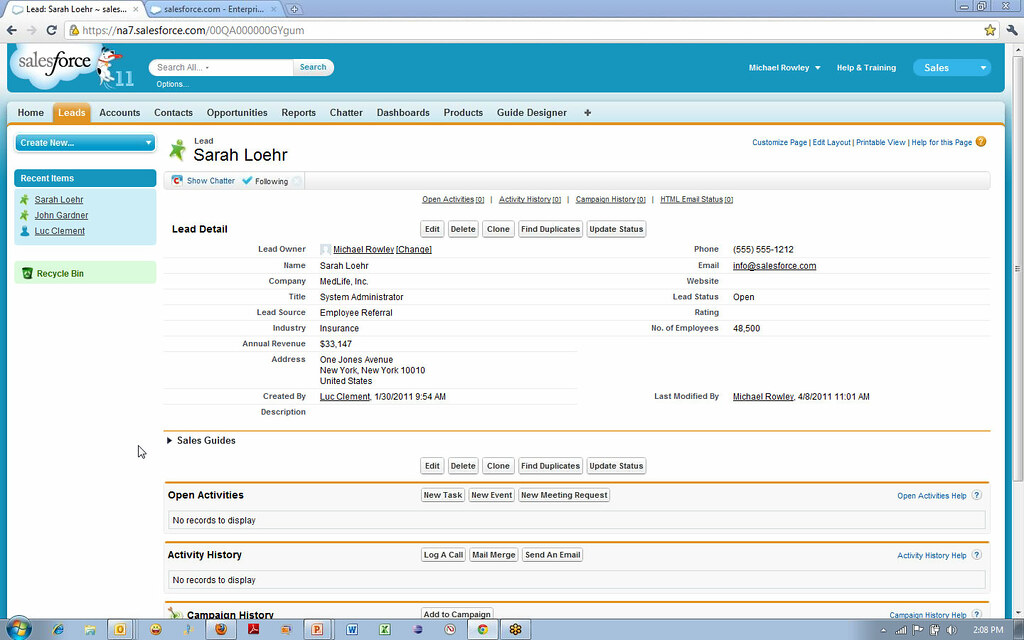Click lead icon next to John Gardner
Image resolution: width=1024 pixels, height=640 pixels.
(24, 215)
